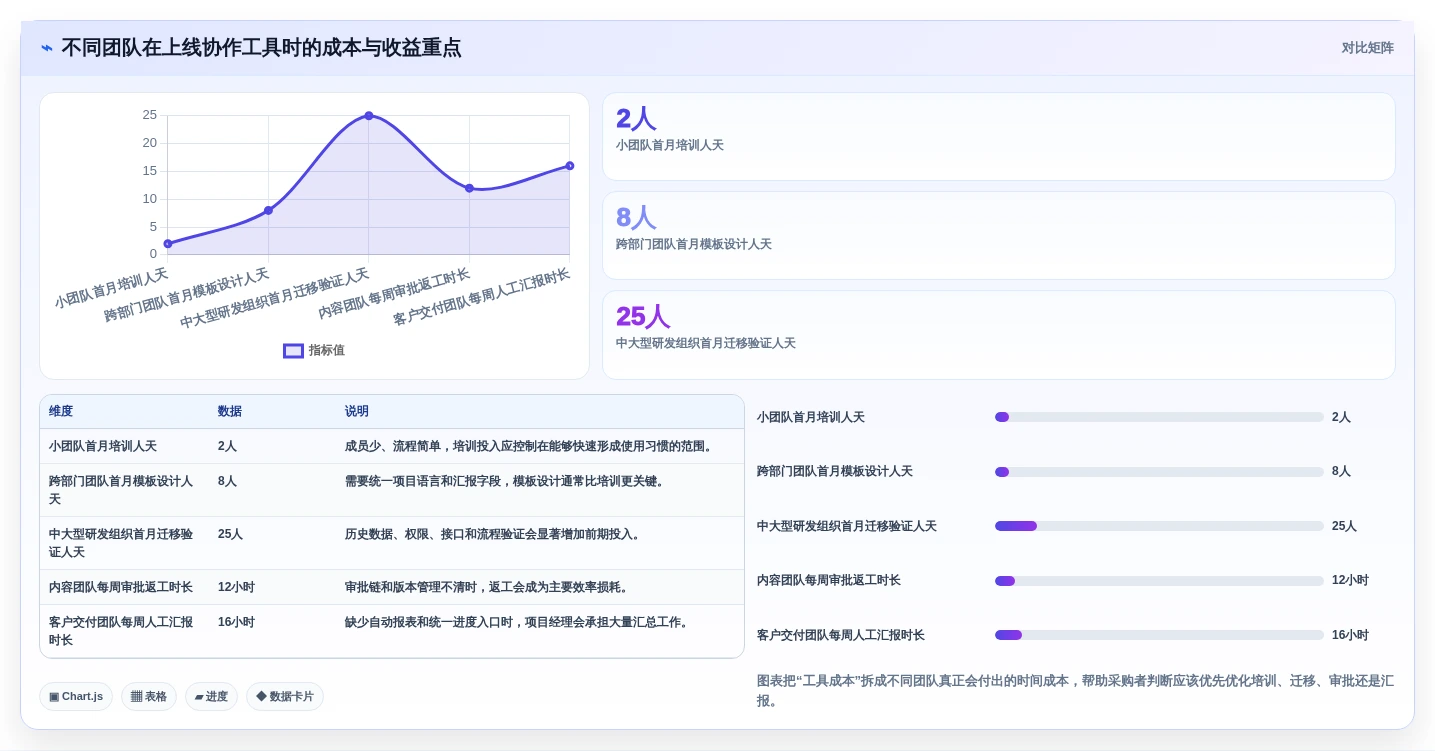
Task: Click the page title 不同团队在上线协作工具时的成本与收益重点
Action: point(262,48)
